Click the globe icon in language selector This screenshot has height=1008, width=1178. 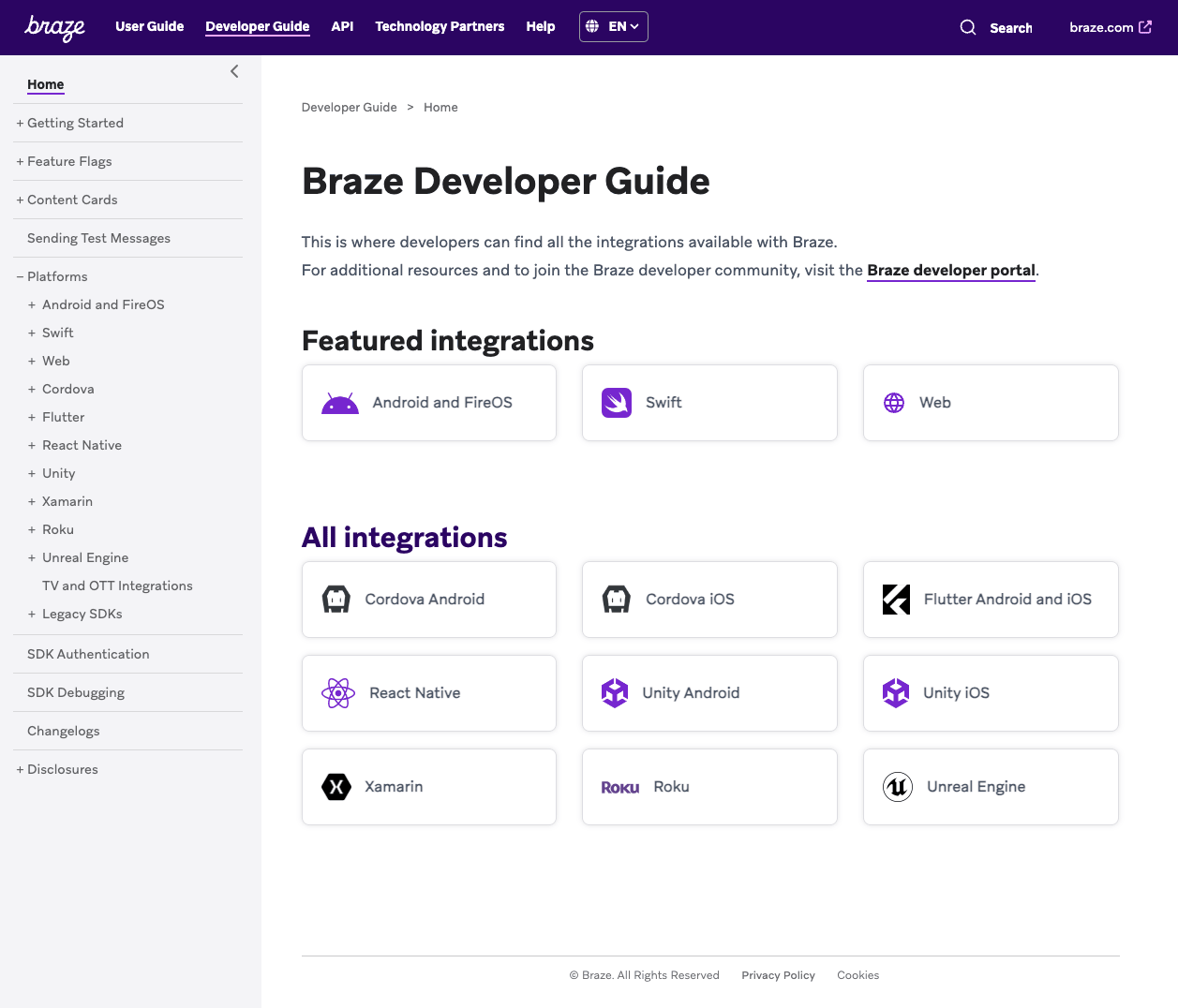pos(592,26)
